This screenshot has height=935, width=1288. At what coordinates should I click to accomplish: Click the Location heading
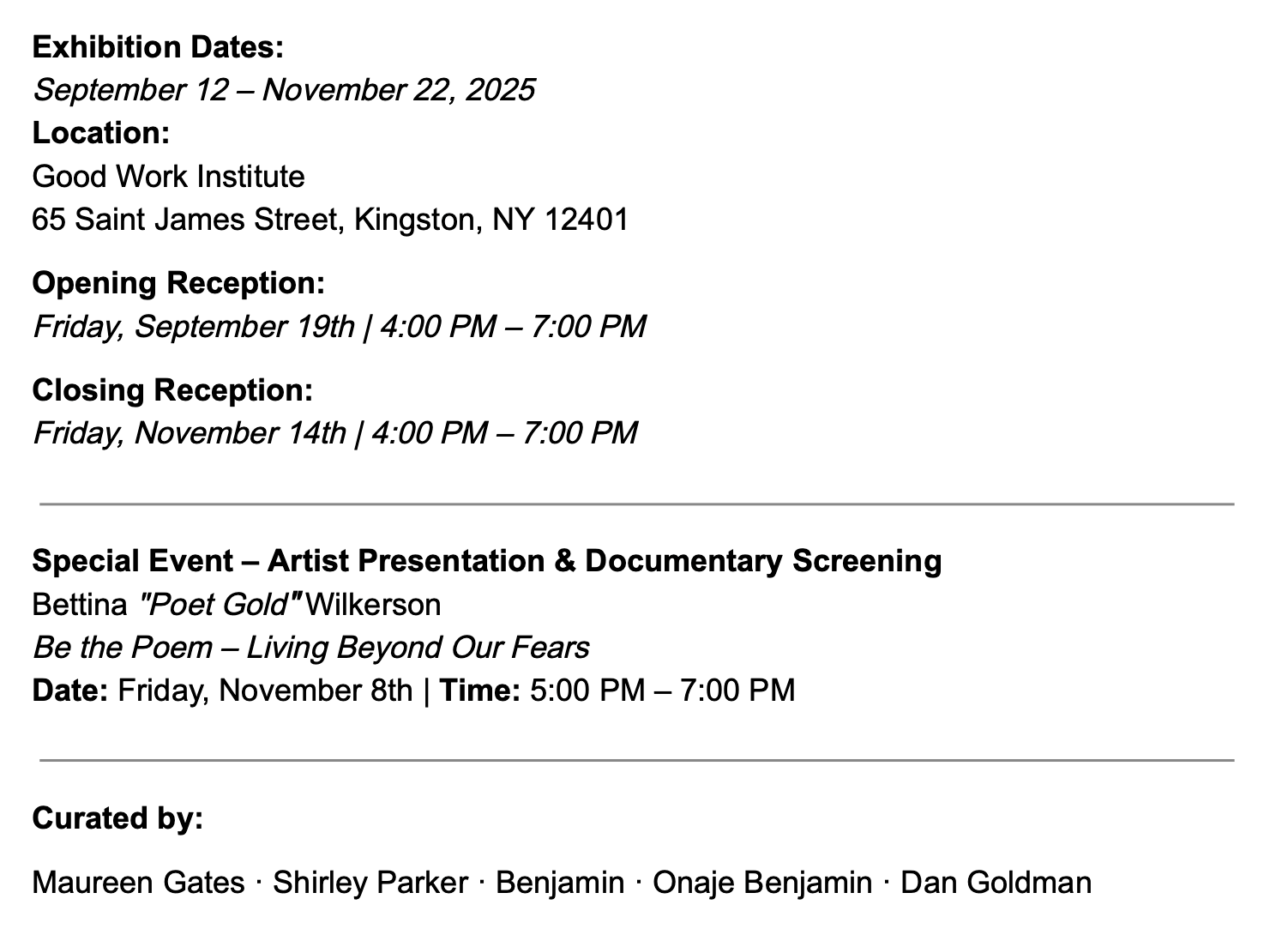100,133
